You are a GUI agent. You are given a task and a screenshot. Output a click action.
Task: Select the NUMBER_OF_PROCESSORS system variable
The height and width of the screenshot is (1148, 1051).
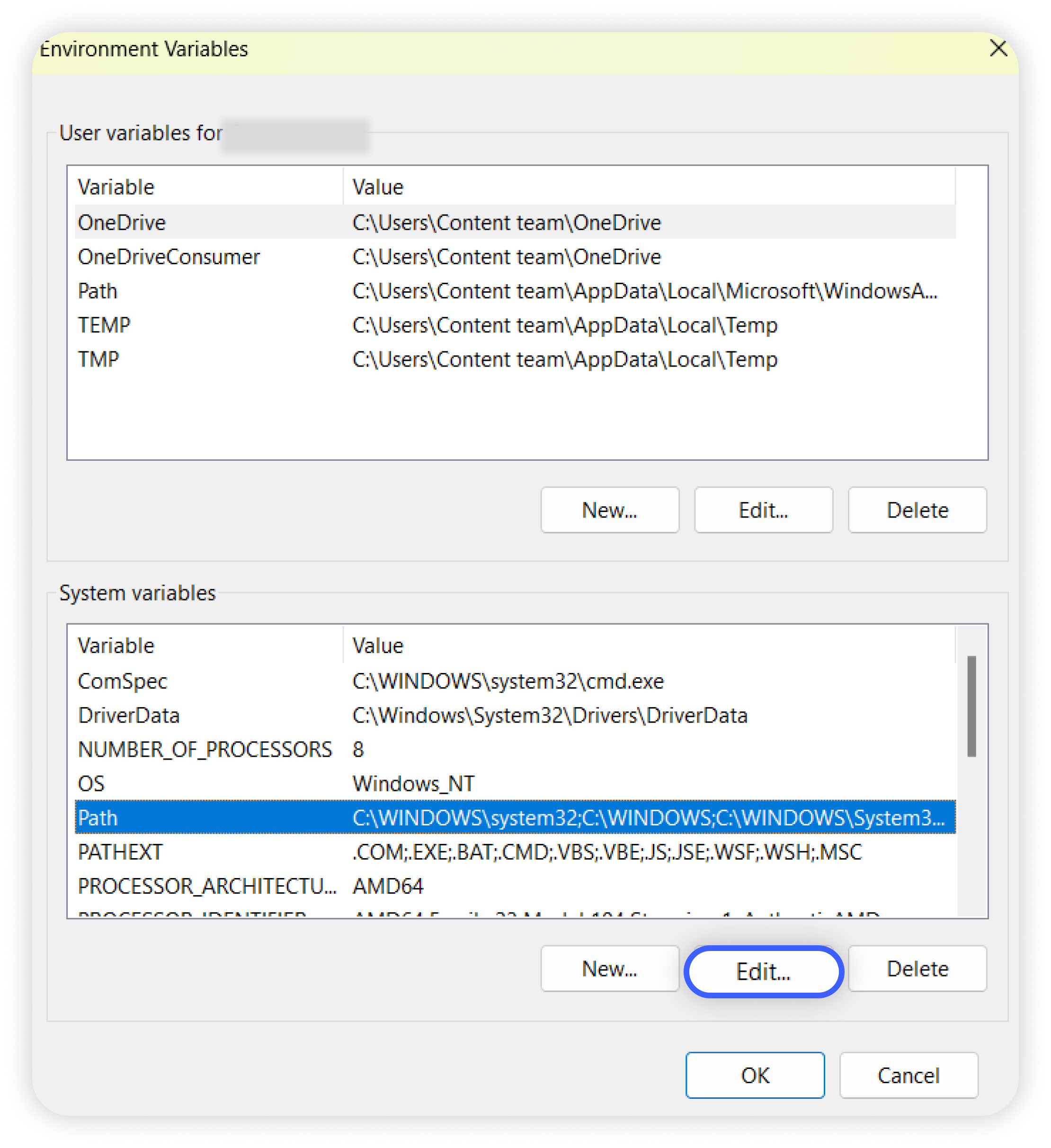click(x=205, y=749)
